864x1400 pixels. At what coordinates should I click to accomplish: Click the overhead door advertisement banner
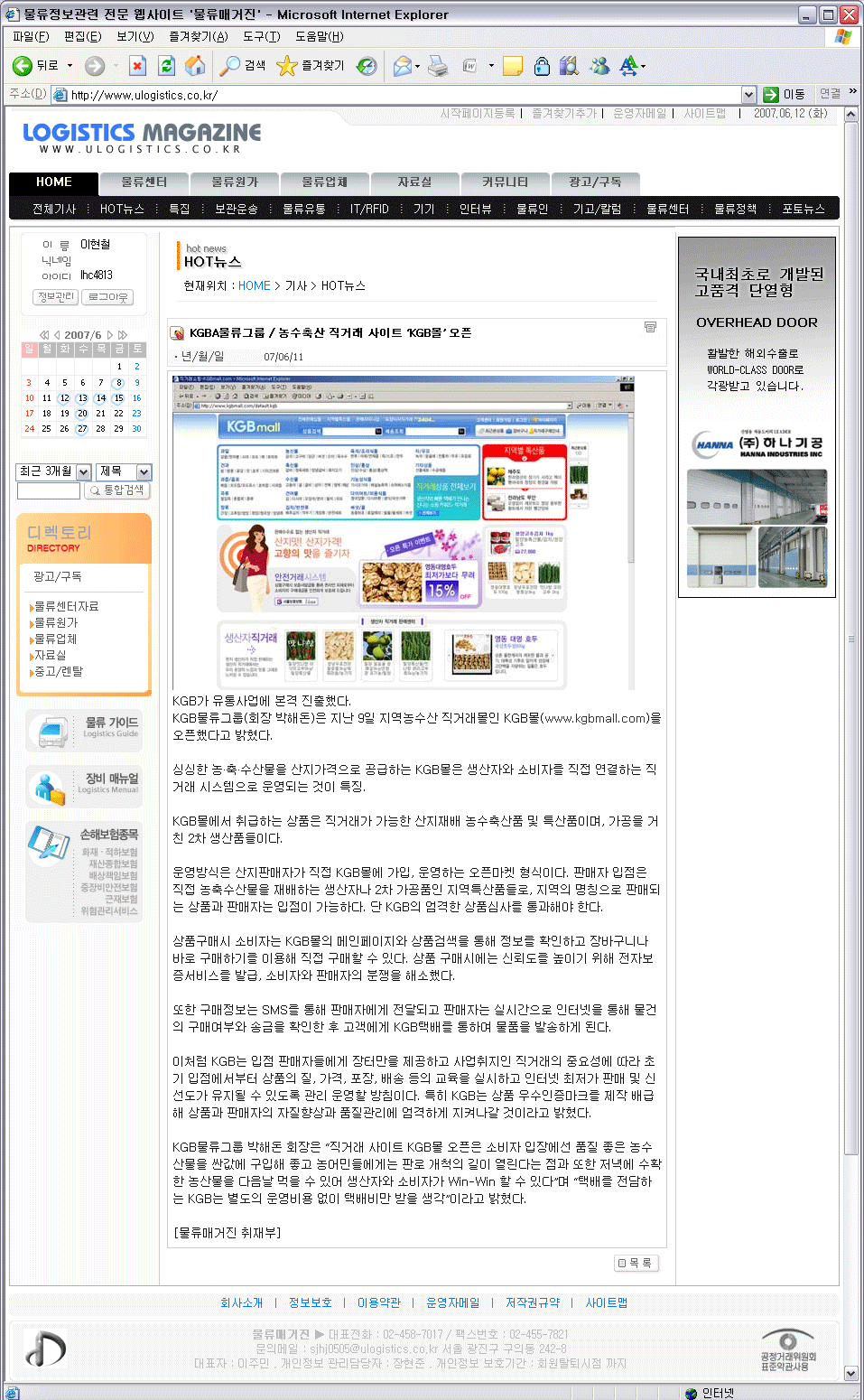click(757, 416)
